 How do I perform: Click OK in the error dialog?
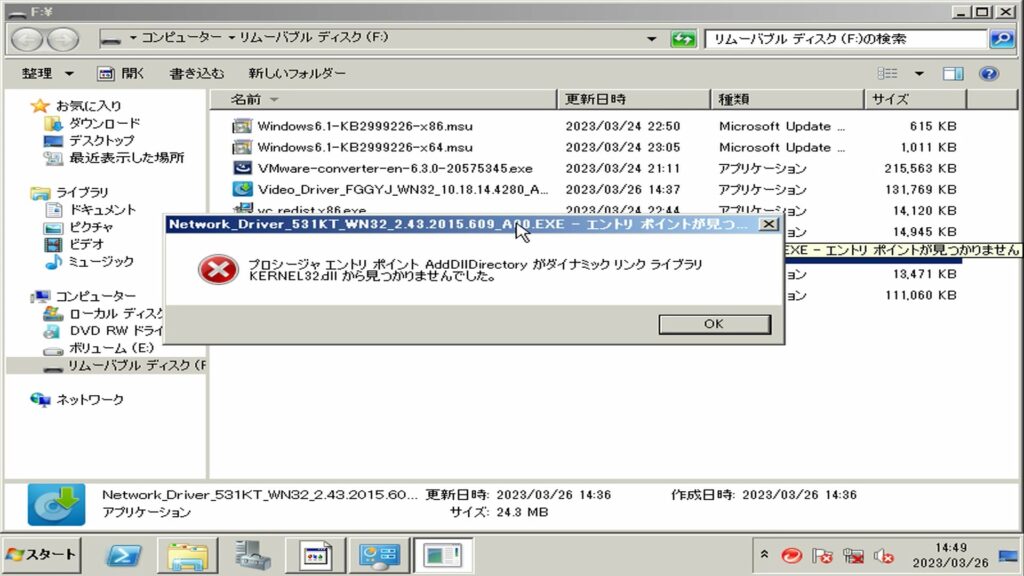pos(714,324)
